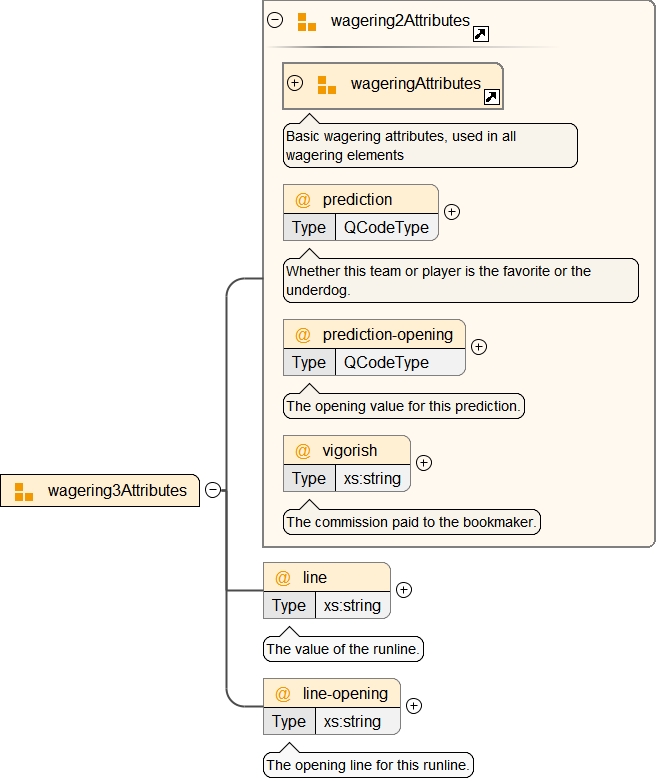Select the wagering3Attributes label

[117, 491]
